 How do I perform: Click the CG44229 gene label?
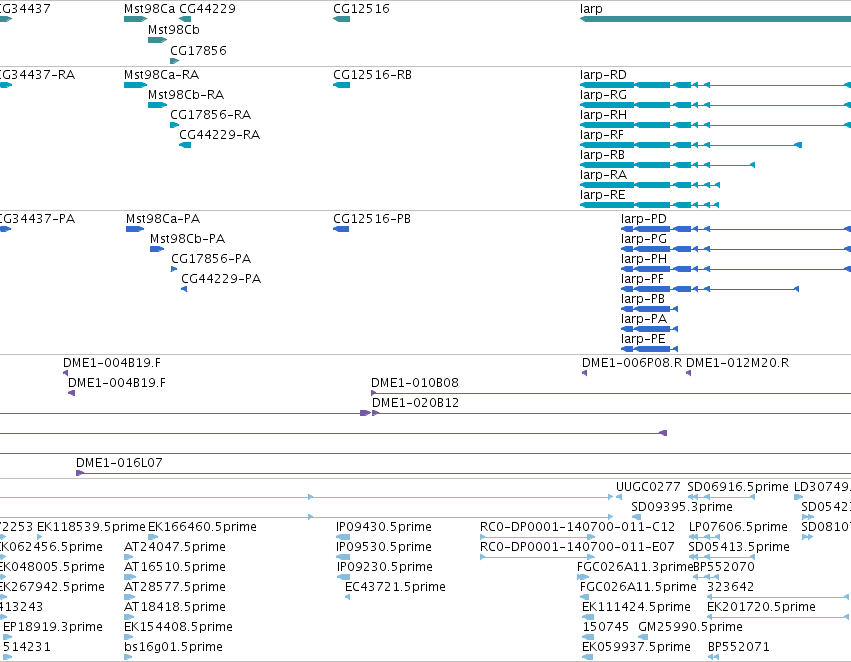[207, 9]
